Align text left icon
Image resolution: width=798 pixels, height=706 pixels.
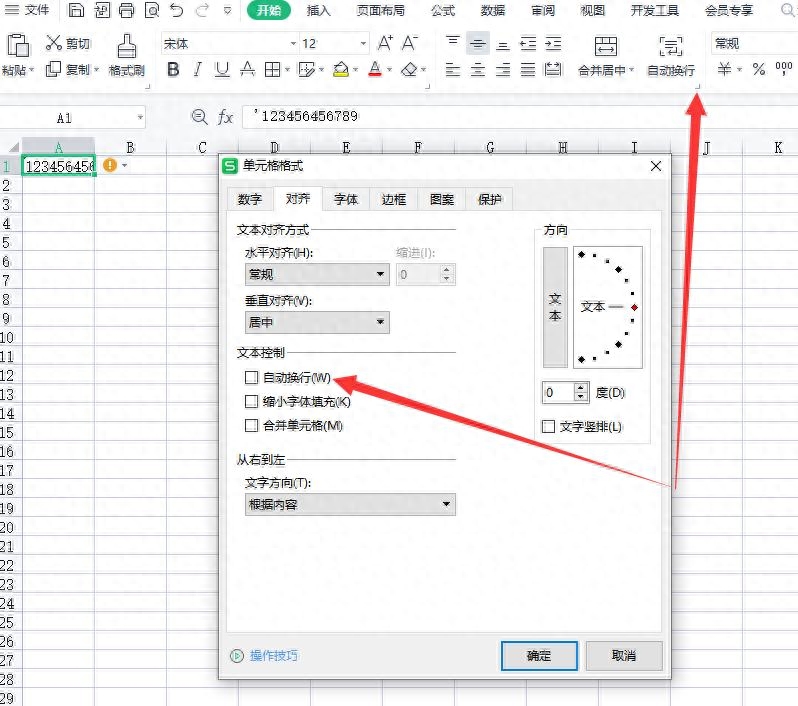(452, 69)
